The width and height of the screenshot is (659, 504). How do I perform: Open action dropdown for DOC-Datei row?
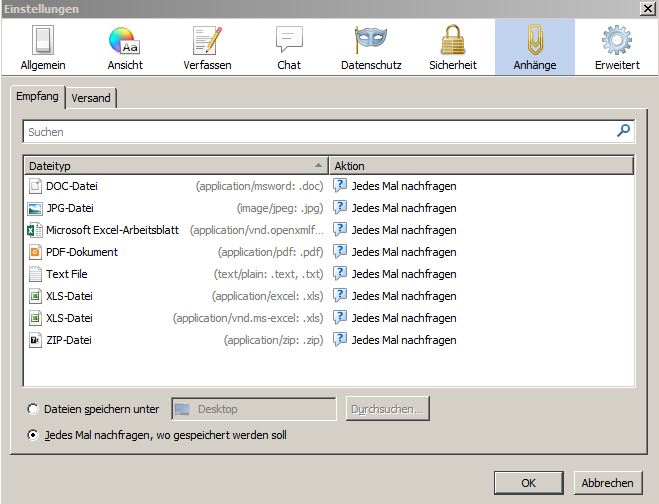(x=481, y=186)
